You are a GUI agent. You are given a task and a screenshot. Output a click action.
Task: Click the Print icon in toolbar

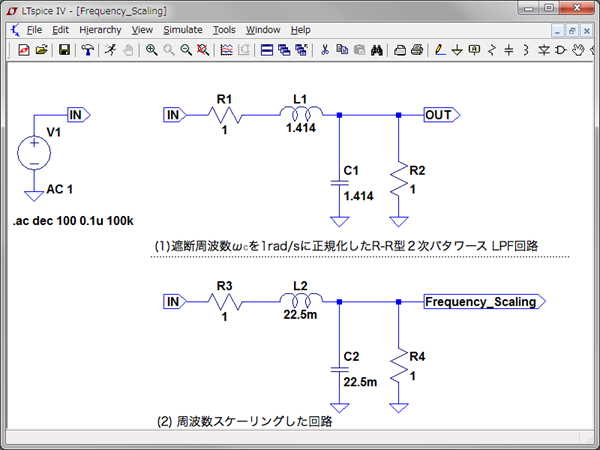click(416, 50)
